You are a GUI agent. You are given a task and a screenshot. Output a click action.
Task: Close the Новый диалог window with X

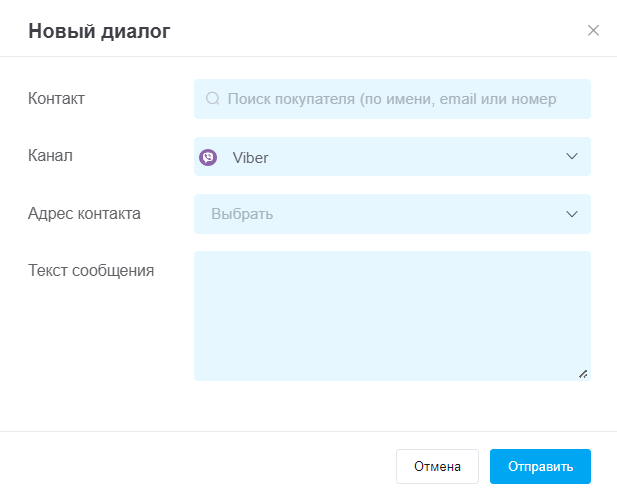point(593,30)
